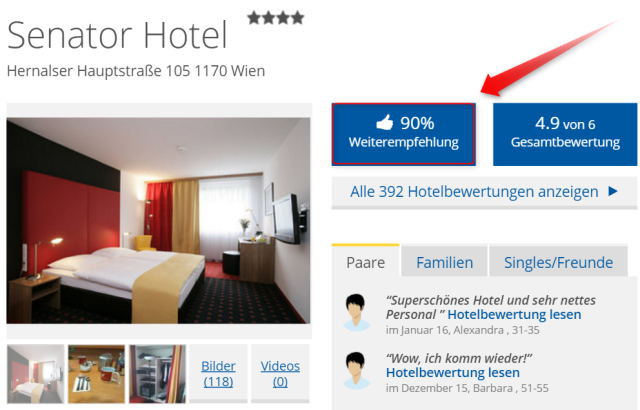Click the thumbs-up icon beside 90%

click(384, 122)
